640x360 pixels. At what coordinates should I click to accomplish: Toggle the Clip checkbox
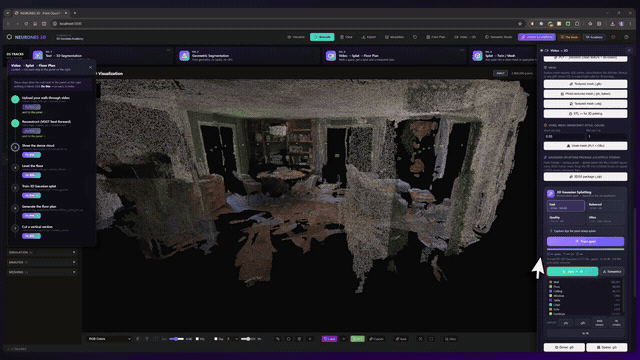coord(216,339)
